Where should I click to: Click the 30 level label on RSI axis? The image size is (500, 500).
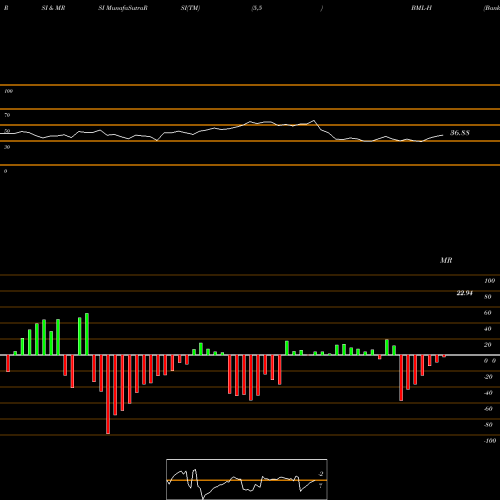click(x=7, y=147)
